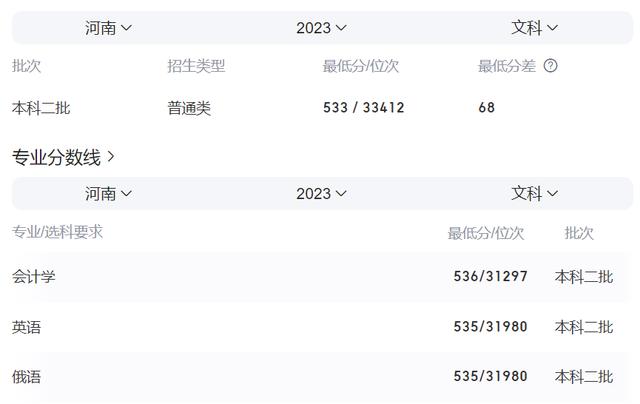Image resolution: width=640 pixels, height=404 pixels.
Task: Click the 533 / 33412 minimum score value
Action: [363, 108]
